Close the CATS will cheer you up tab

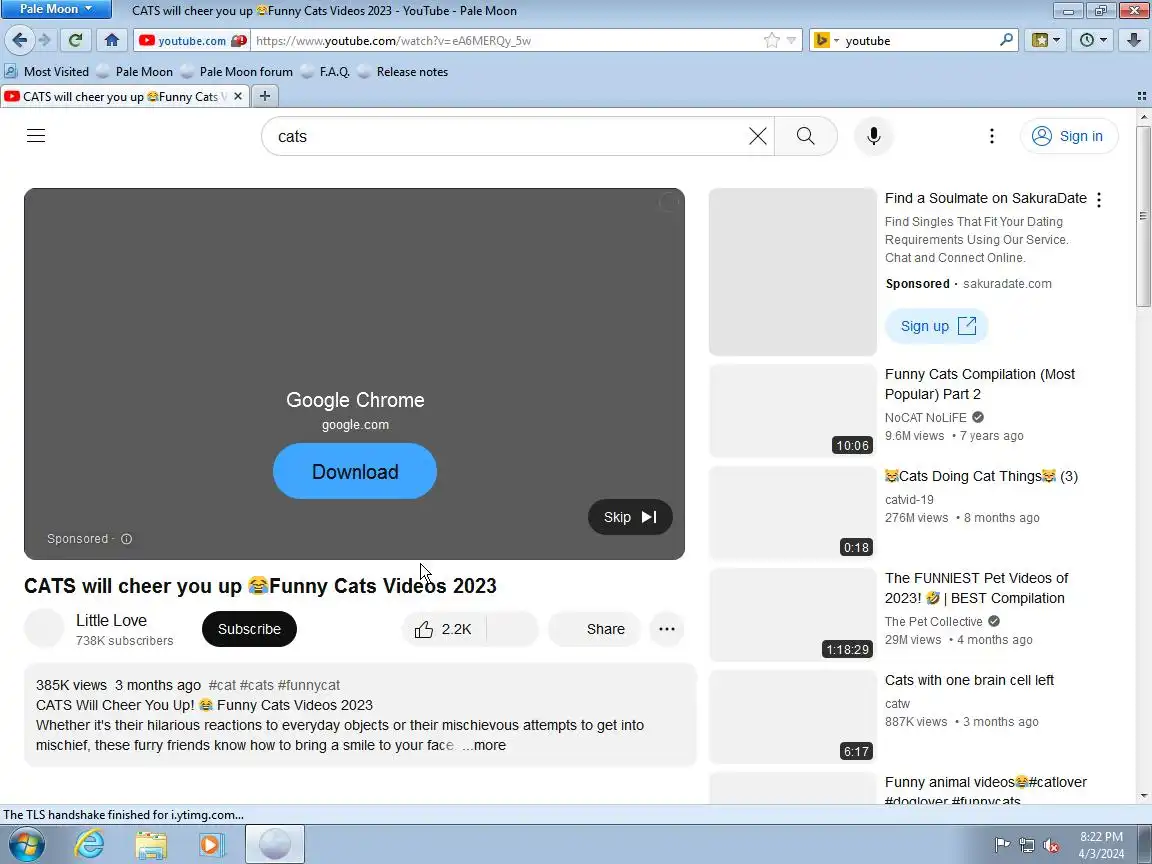tap(237, 96)
